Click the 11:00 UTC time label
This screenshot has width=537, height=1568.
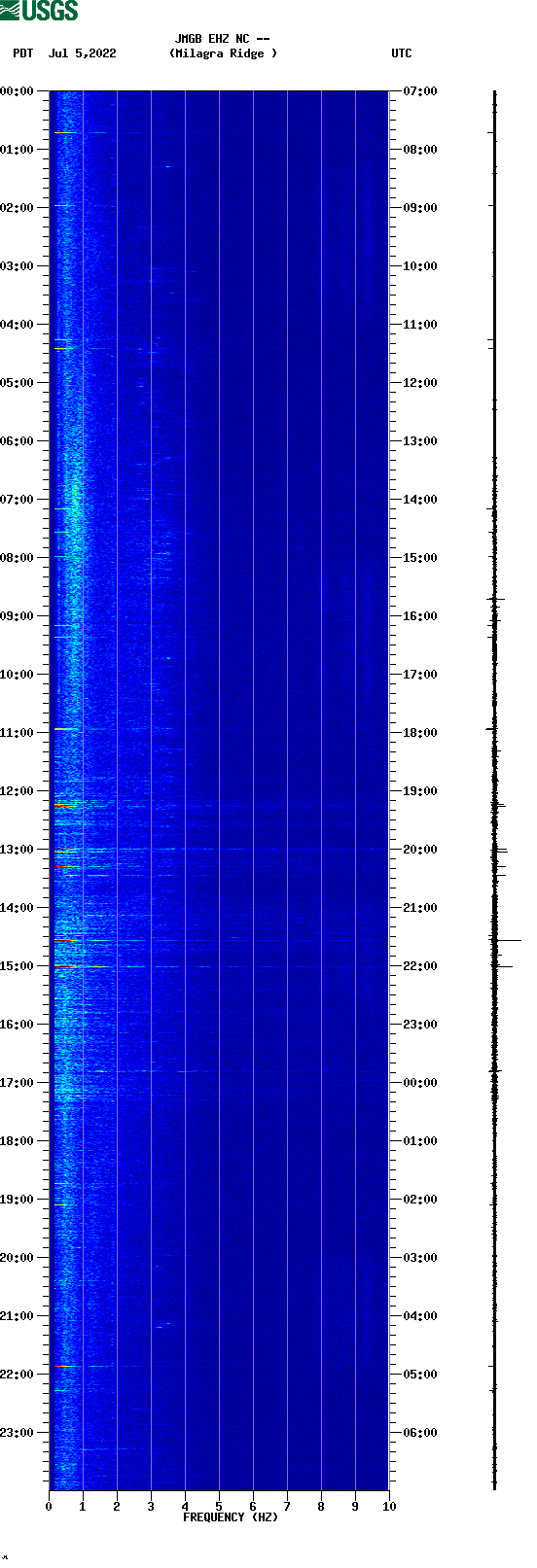pos(420,325)
